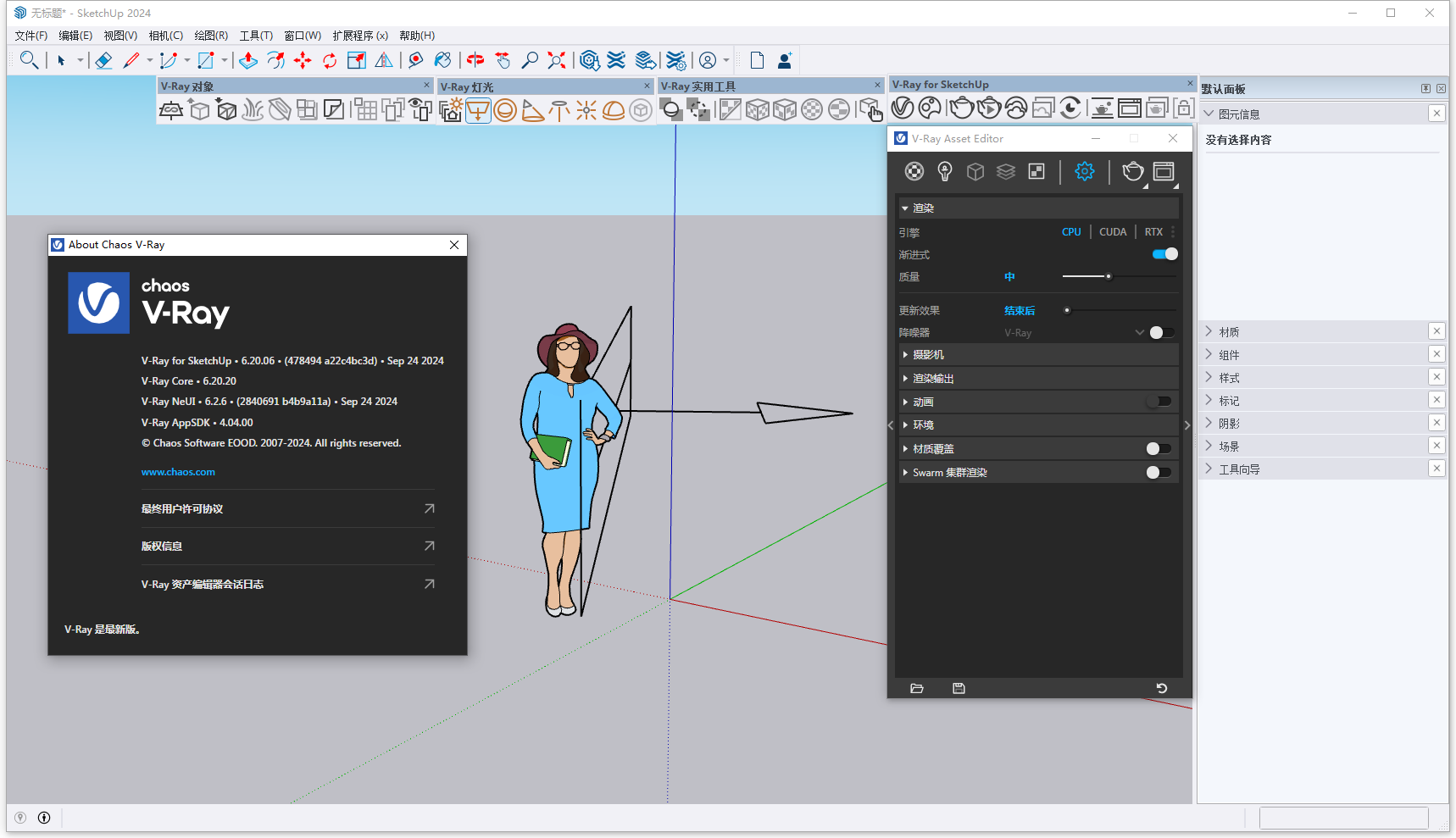Expand the 环境 environment section
1456x838 pixels.
(1039, 425)
